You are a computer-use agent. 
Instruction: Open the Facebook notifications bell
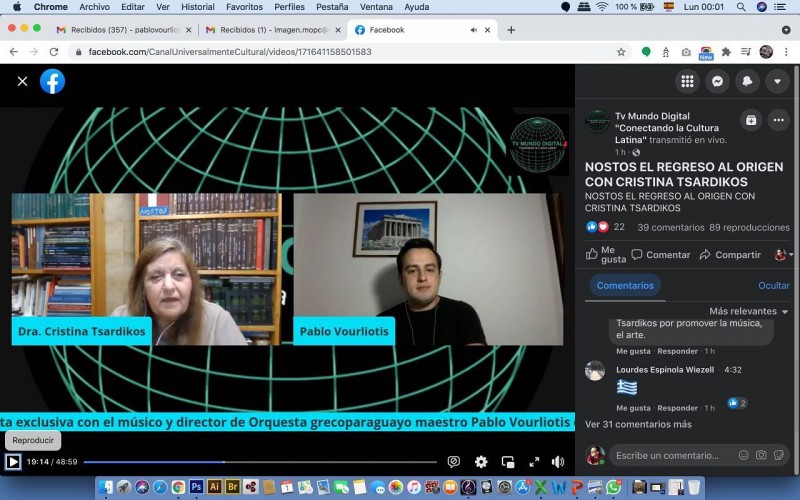[x=747, y=82]
